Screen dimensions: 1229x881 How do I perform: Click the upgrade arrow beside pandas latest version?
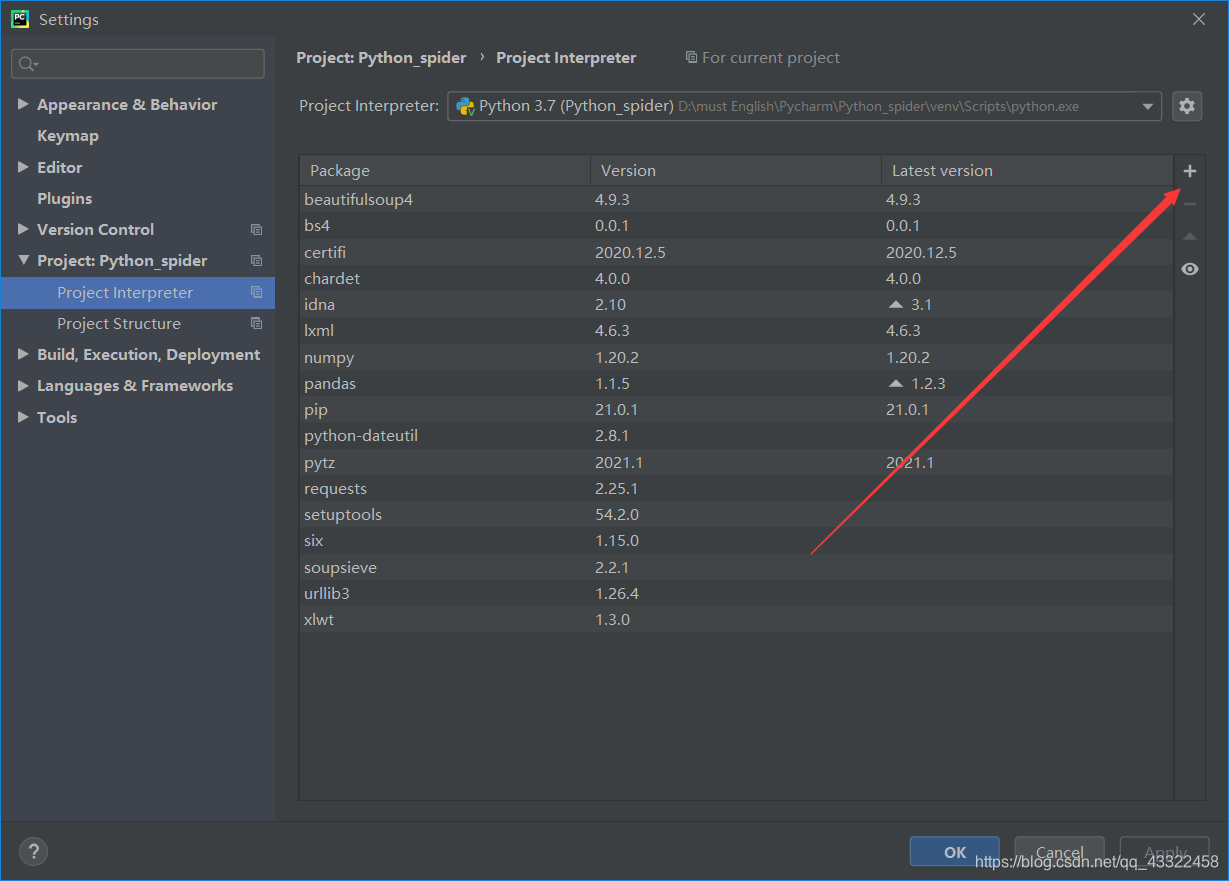coord(895,382)
